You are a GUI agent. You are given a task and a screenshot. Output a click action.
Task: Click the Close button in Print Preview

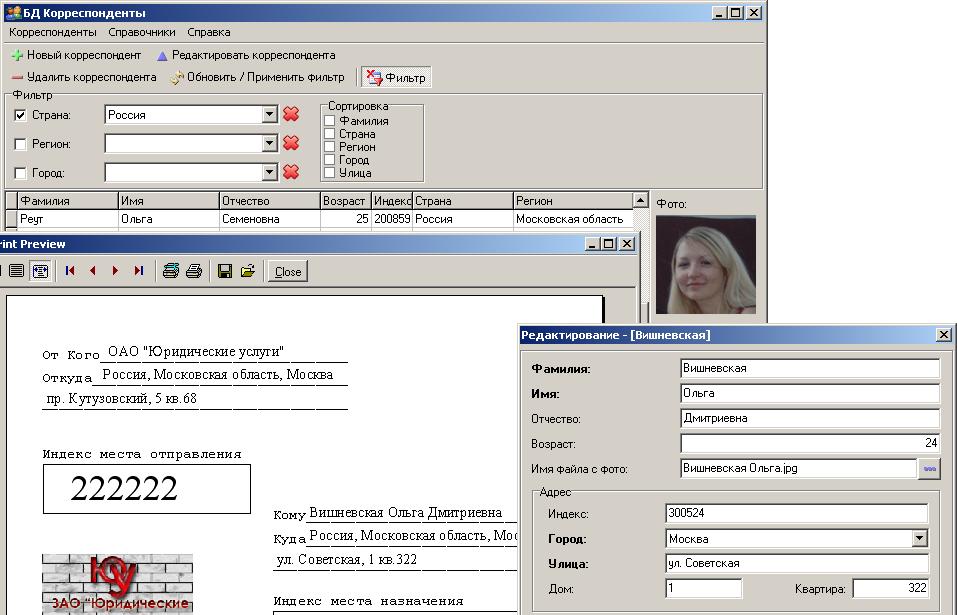pos(288,271)
